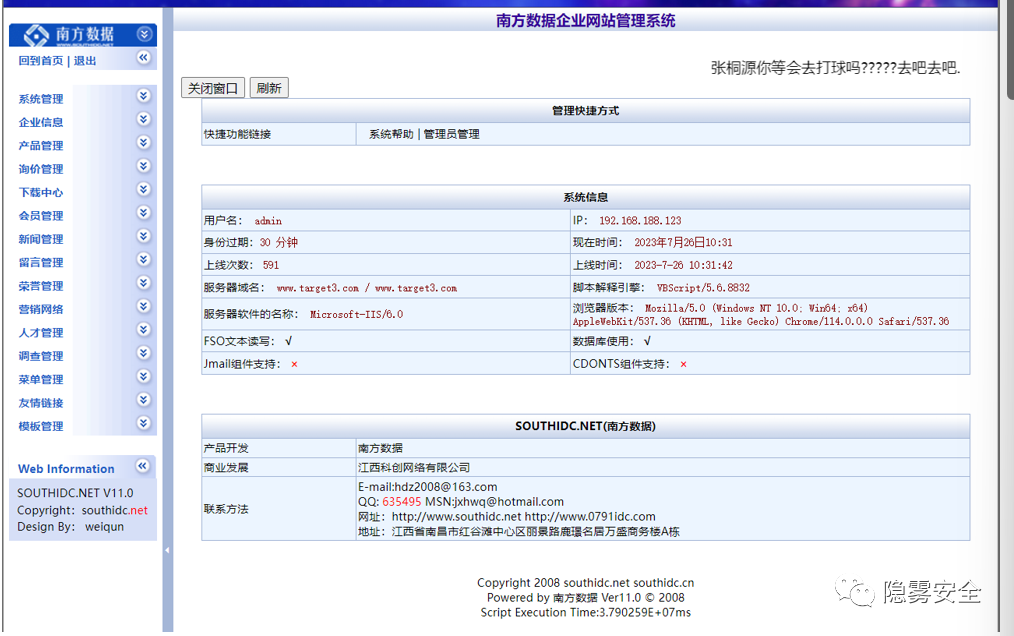
Task: Go to 回到首页 link
Action: click(41, 61)
